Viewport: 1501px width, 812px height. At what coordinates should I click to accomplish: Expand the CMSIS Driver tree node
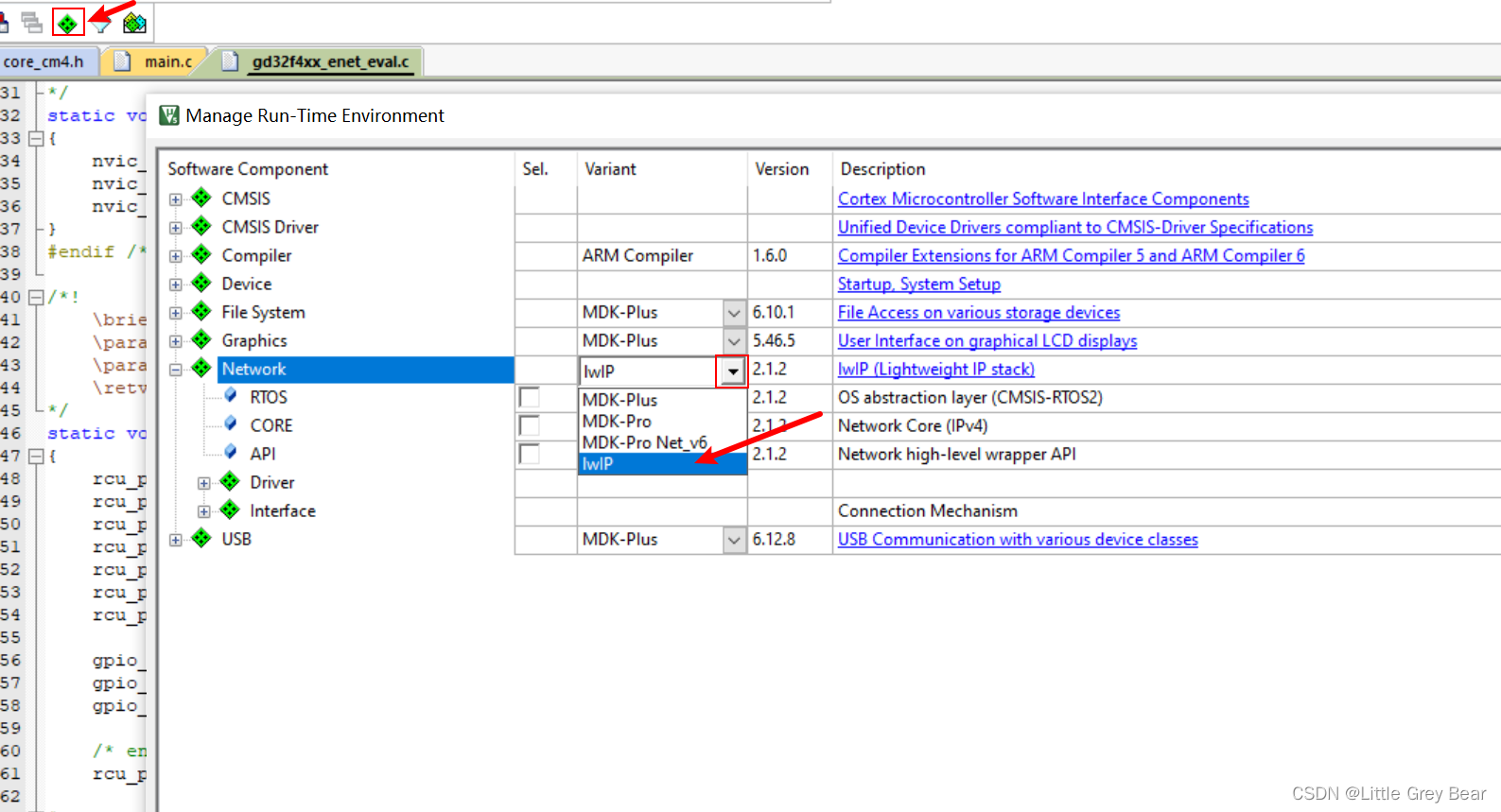pos(176,228)
